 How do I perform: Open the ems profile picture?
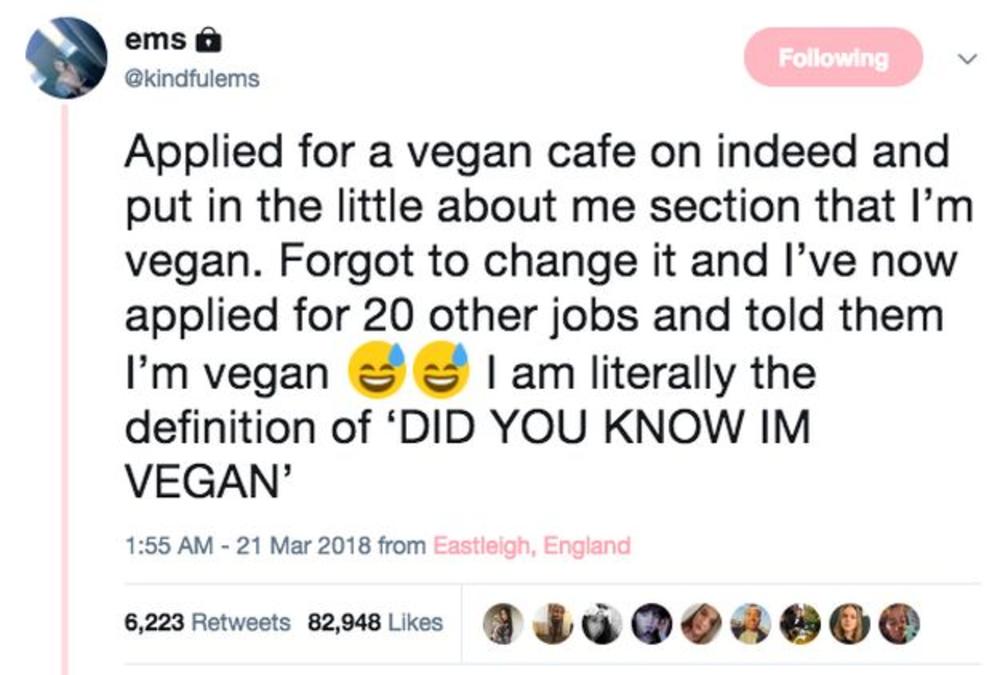point(66,58)
